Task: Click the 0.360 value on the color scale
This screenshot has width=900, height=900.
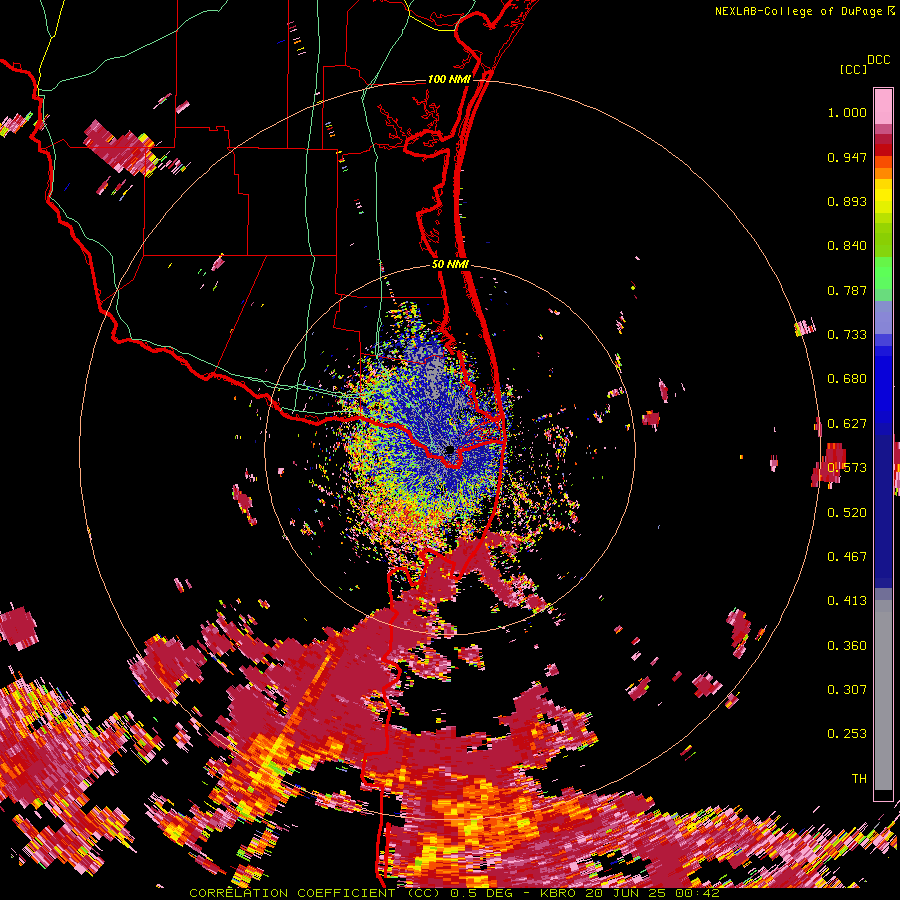Action: 847,646
